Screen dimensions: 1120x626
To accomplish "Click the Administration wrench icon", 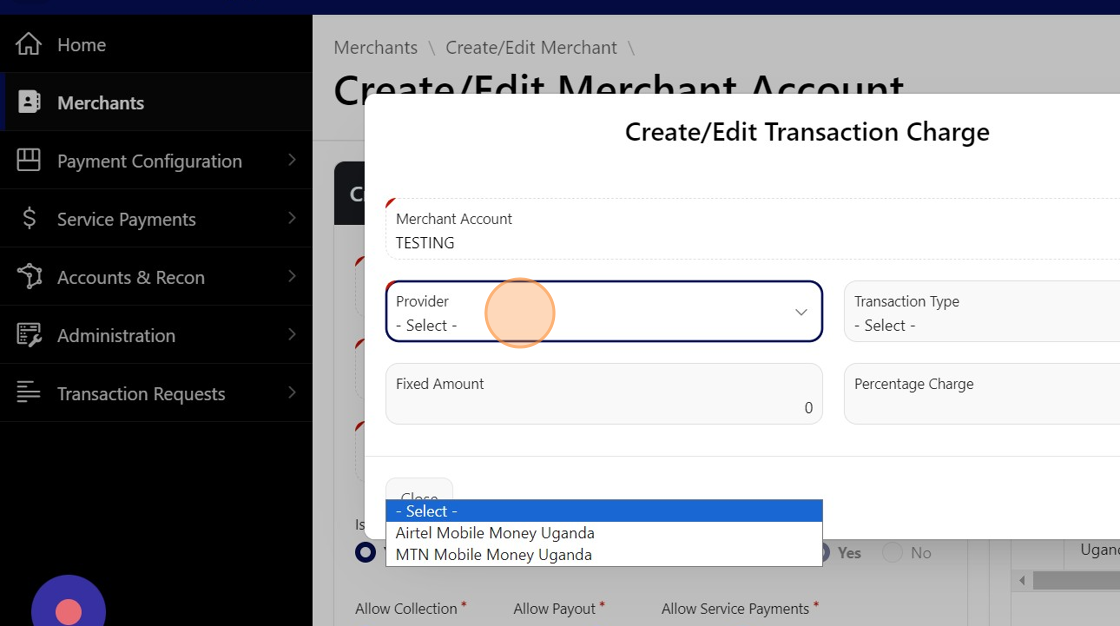I will (29, 335).
